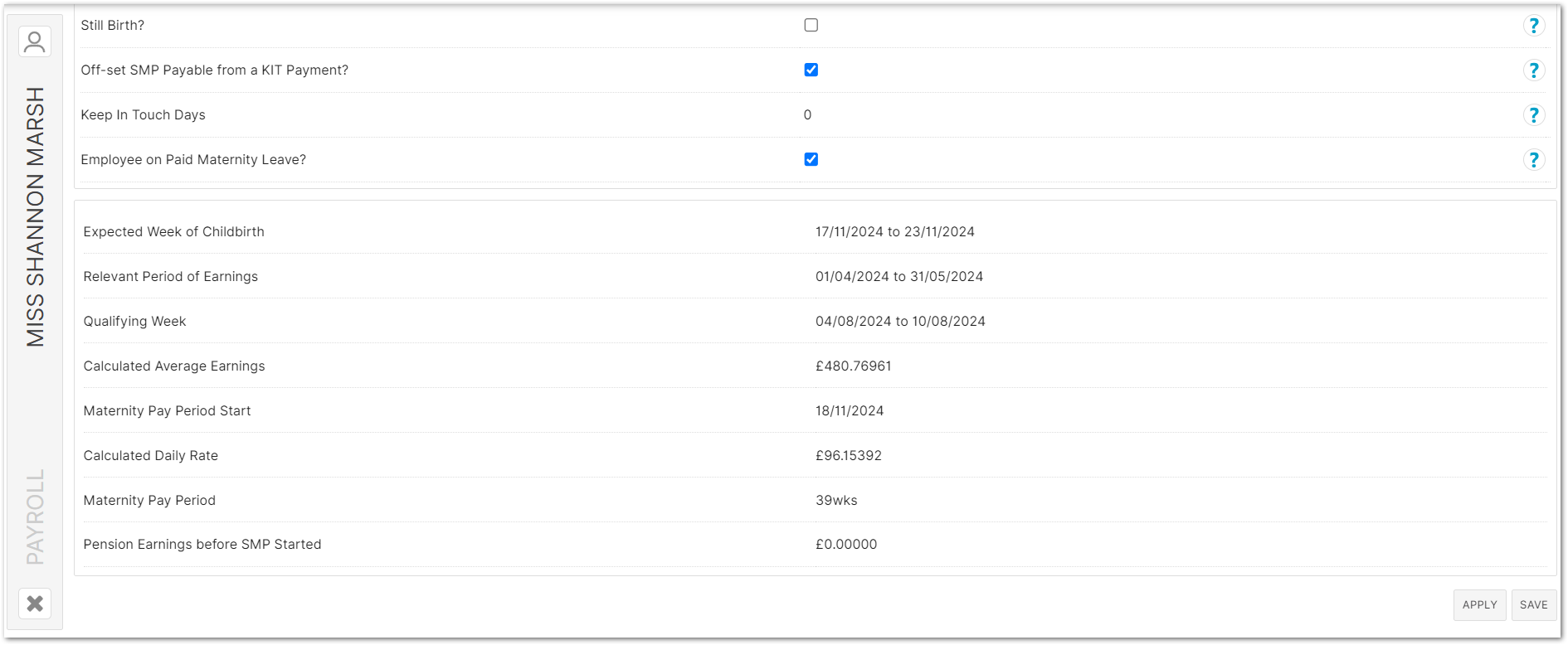Enable the Still Birth checkbox
The height and width of the screenshot is (645, 1568).
[811, 26]
